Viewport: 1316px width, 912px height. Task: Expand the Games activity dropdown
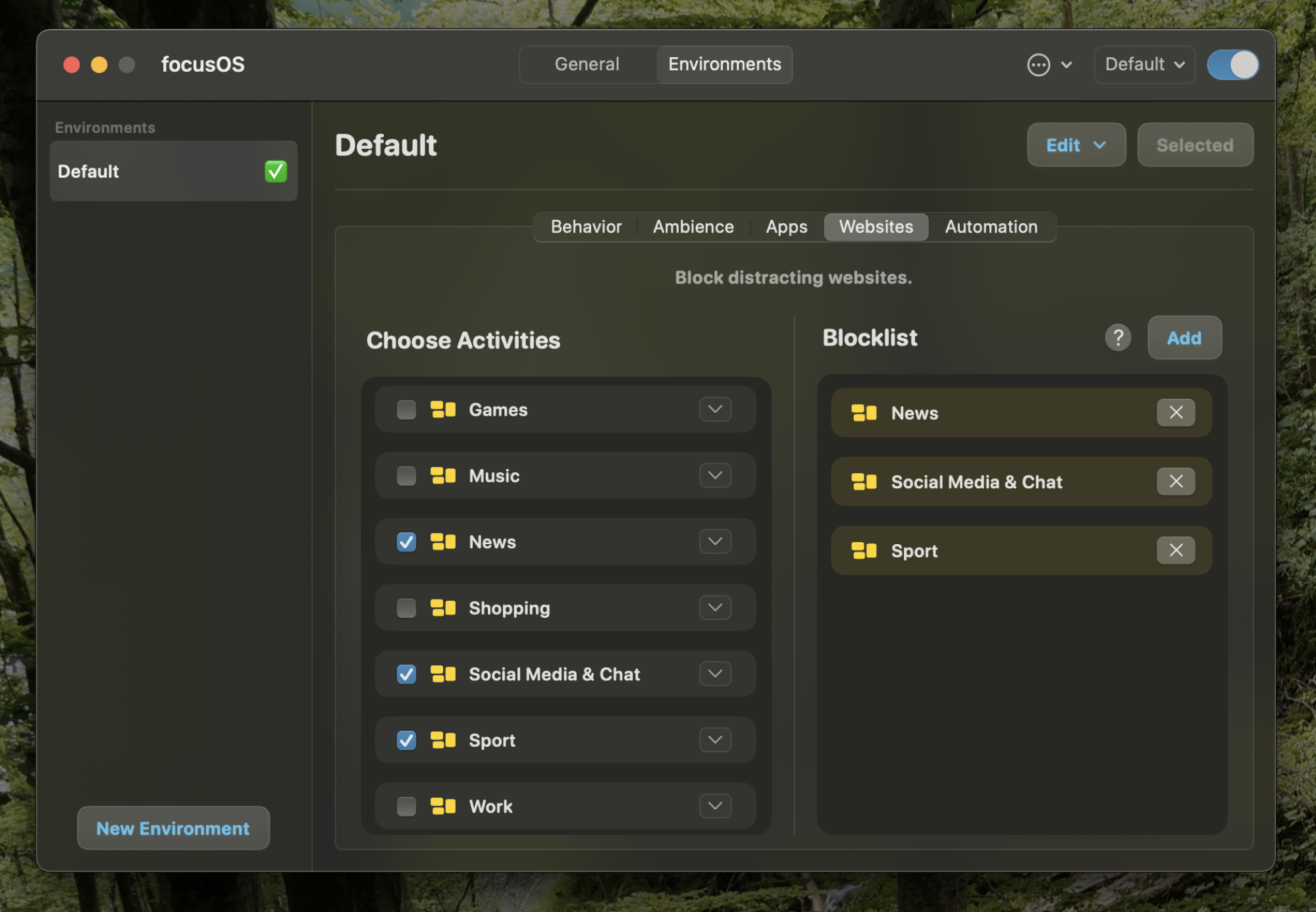[x=715, y=408]
